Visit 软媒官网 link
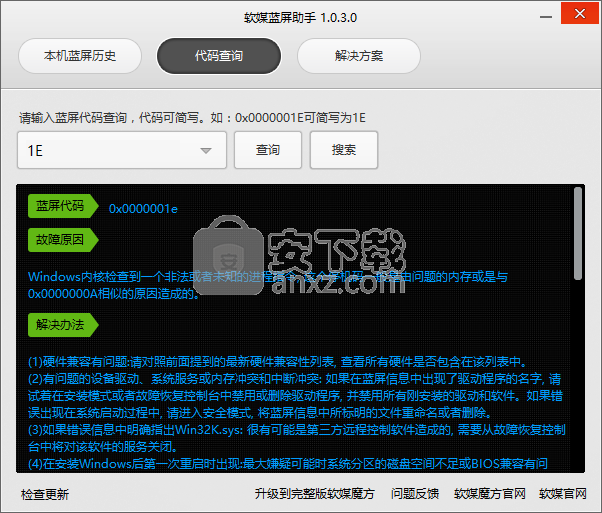This screenshot has height=513, width=602. (x=563, y=494)
